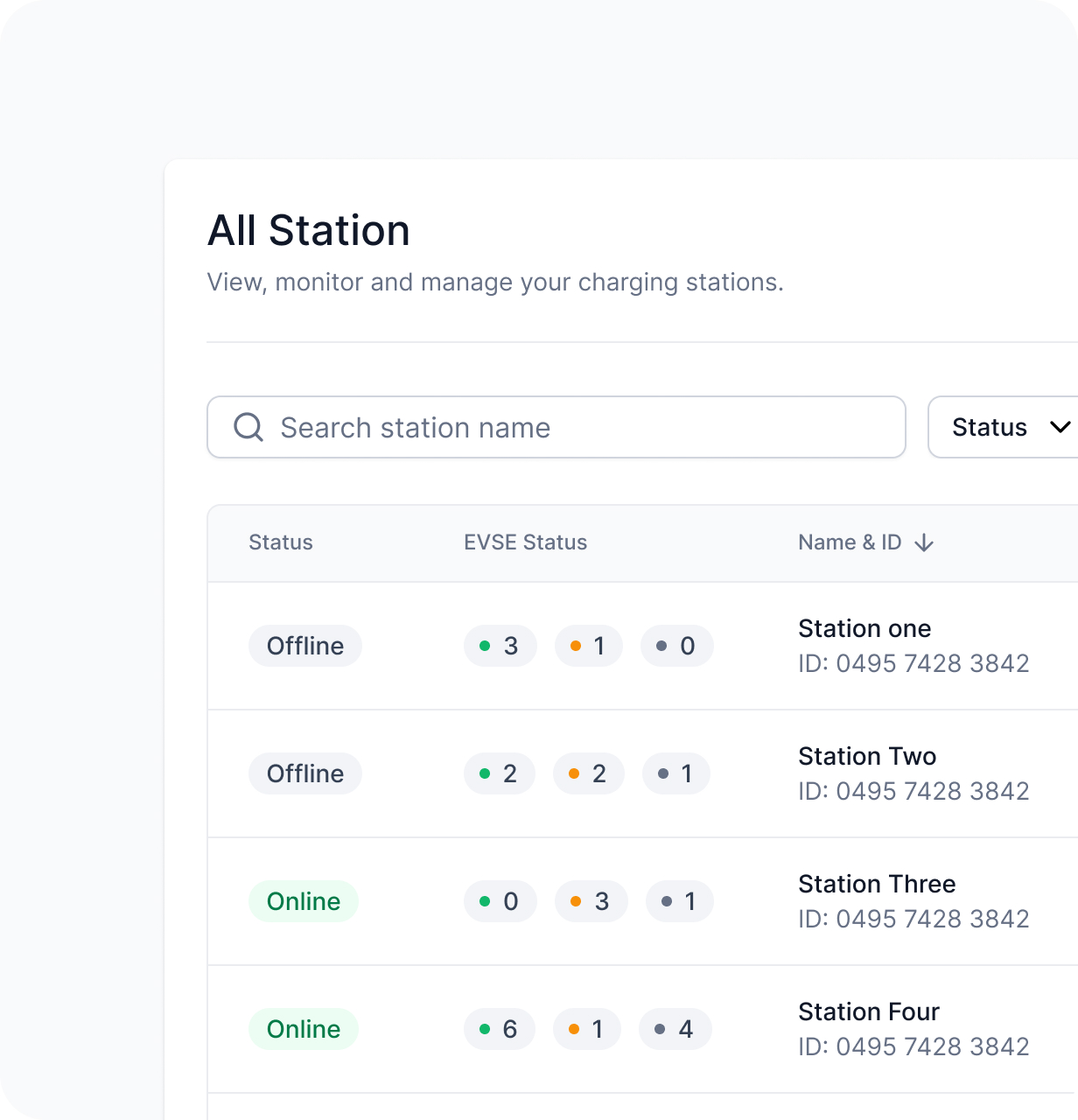The height and width of the screenshot is (1120, 1078).
Task: Click Station Three's orange EVSE count 3
Action: (x=591, y=901)
